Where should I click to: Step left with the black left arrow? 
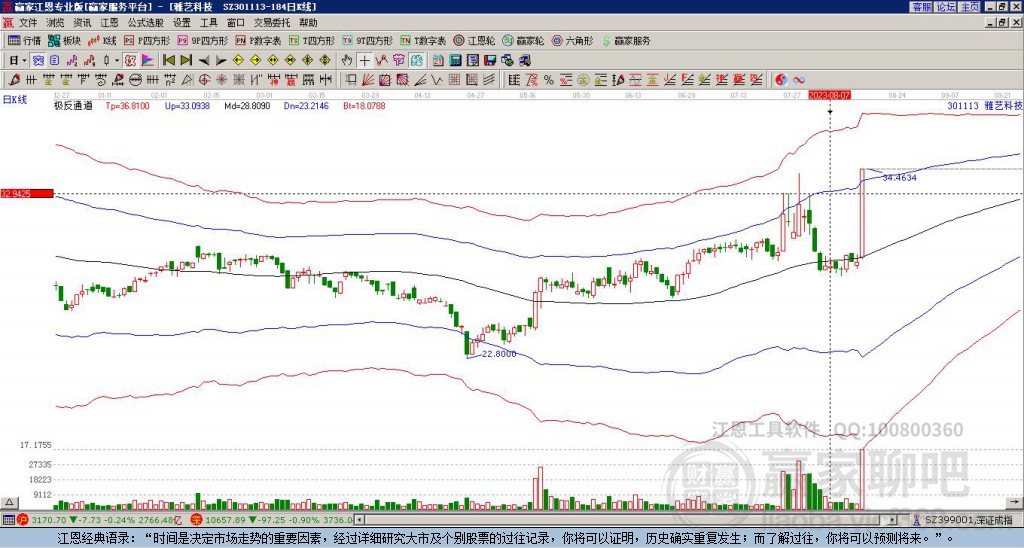(204, 60)
